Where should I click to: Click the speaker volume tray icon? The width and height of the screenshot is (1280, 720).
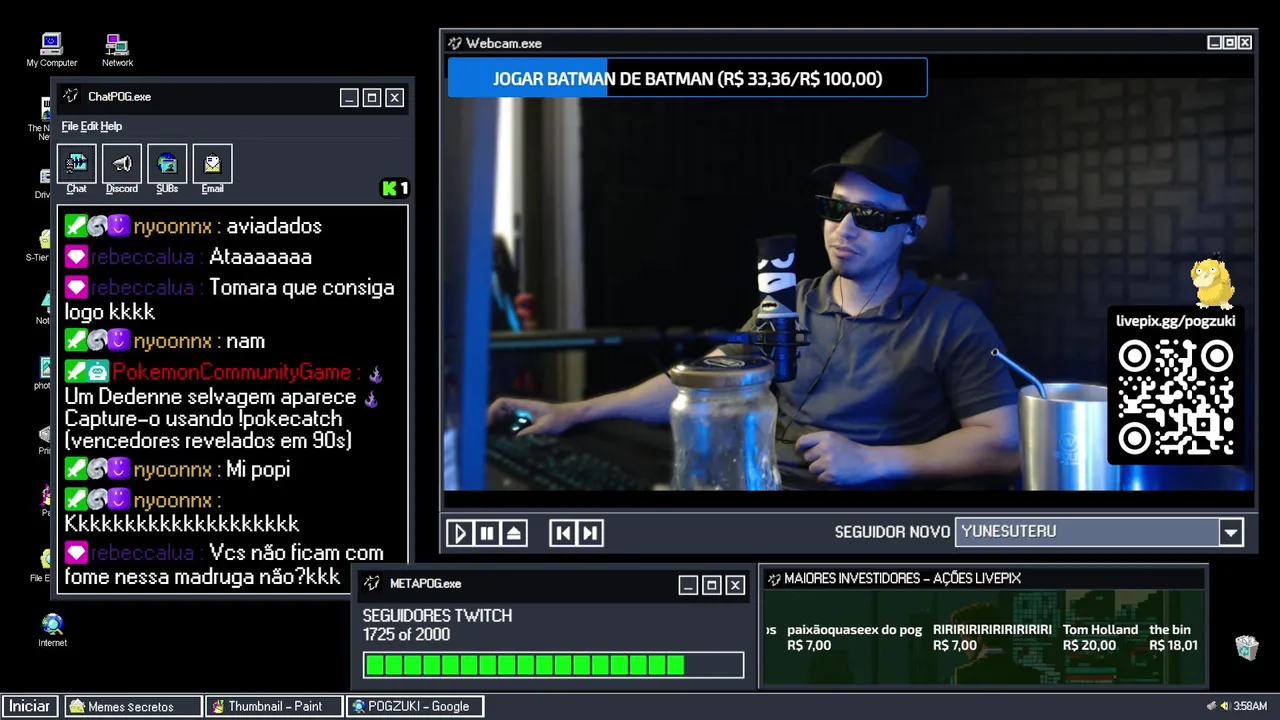tap(1224, 706)
